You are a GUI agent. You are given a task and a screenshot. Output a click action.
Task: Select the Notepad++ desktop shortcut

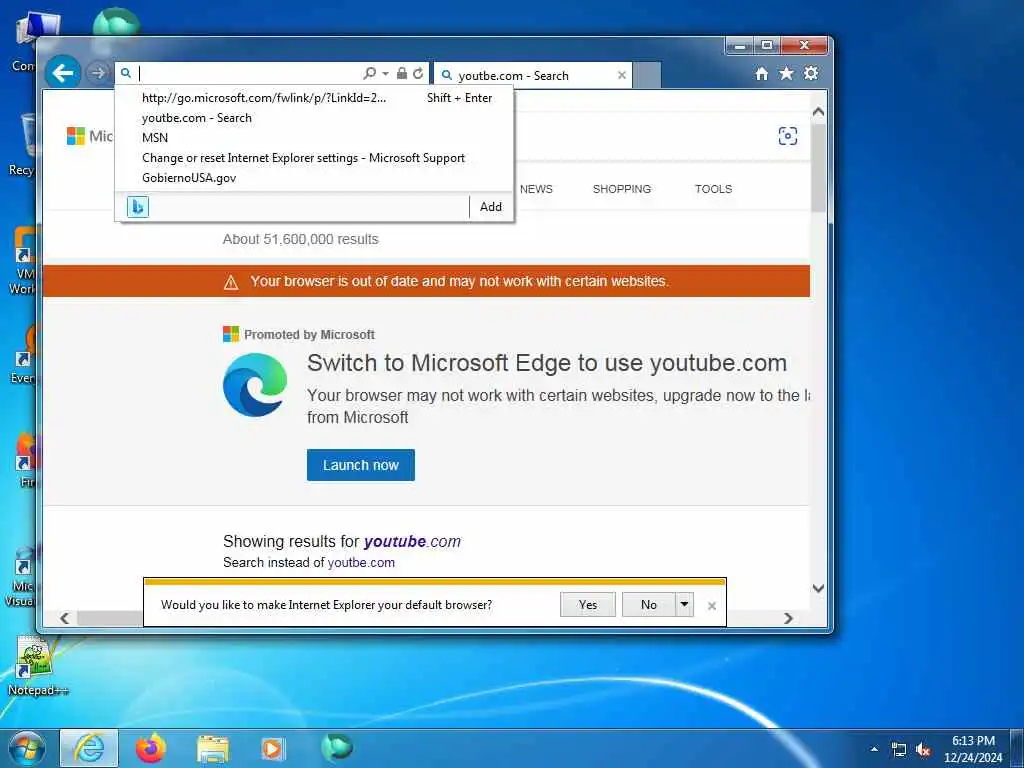37,666
